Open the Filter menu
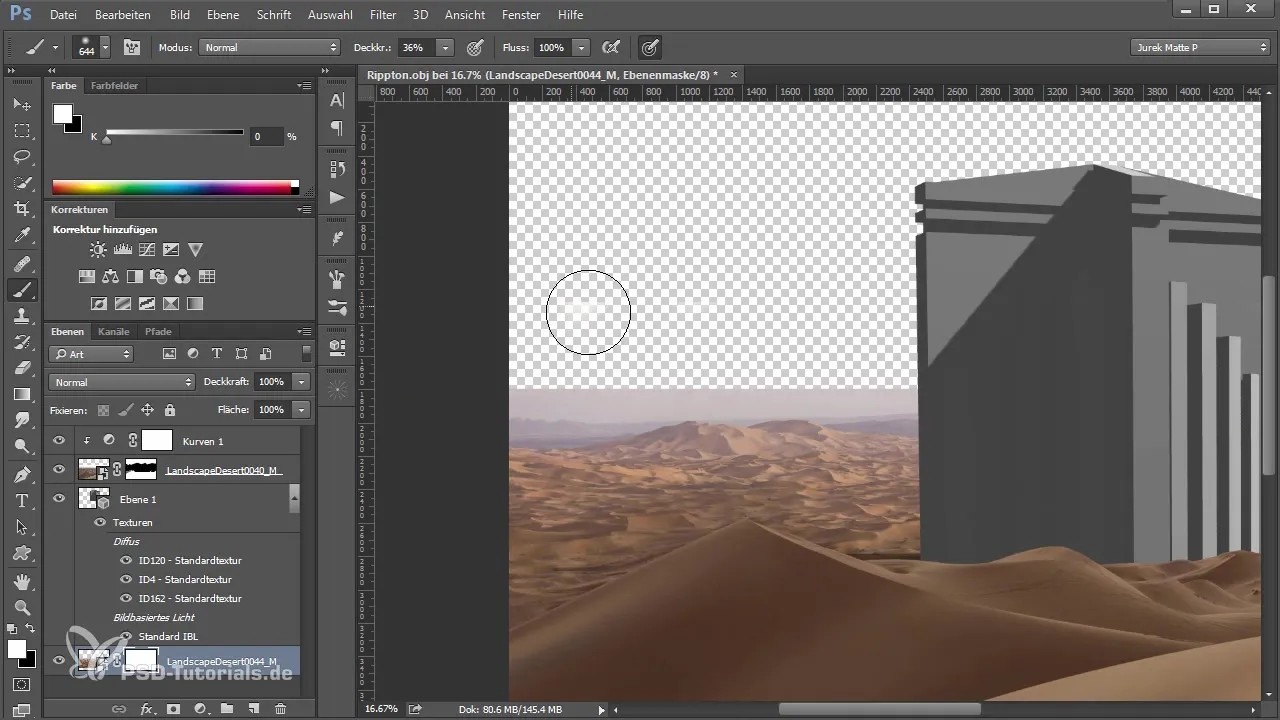Screen dimensions: 1280x720 point(382,15)
